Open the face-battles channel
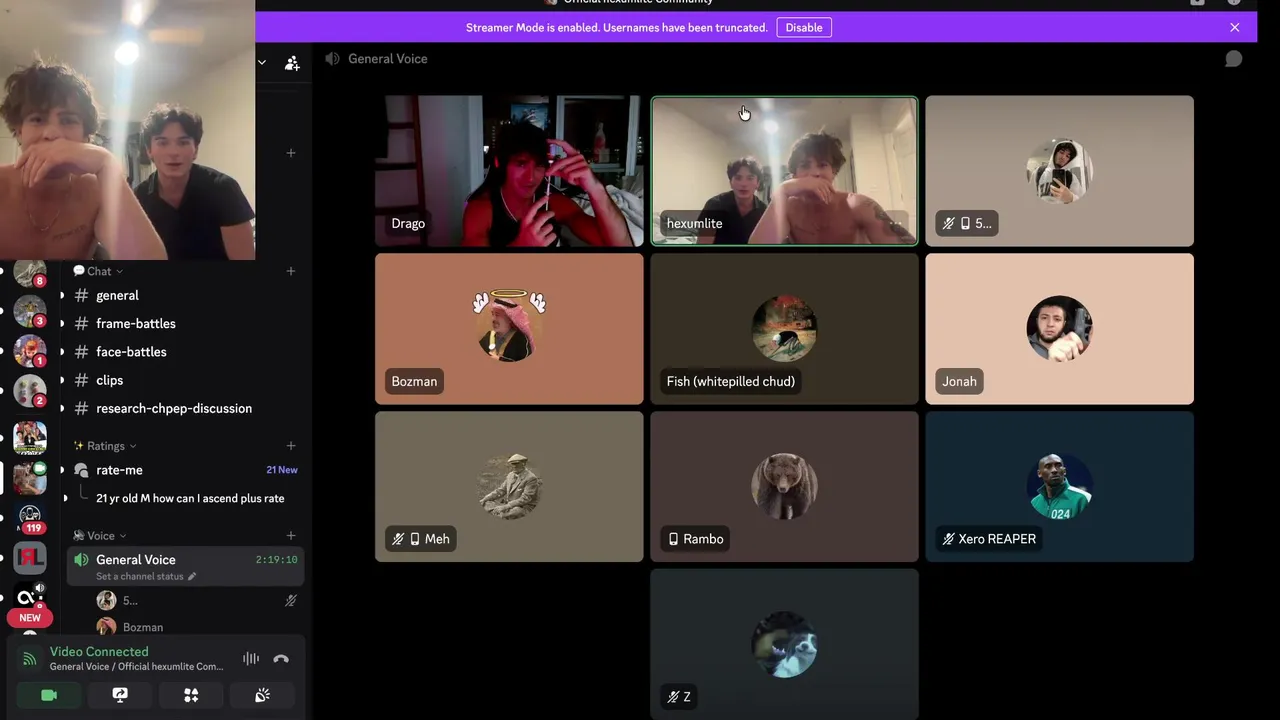1280x720 pixels. click(x=131, y=352)
